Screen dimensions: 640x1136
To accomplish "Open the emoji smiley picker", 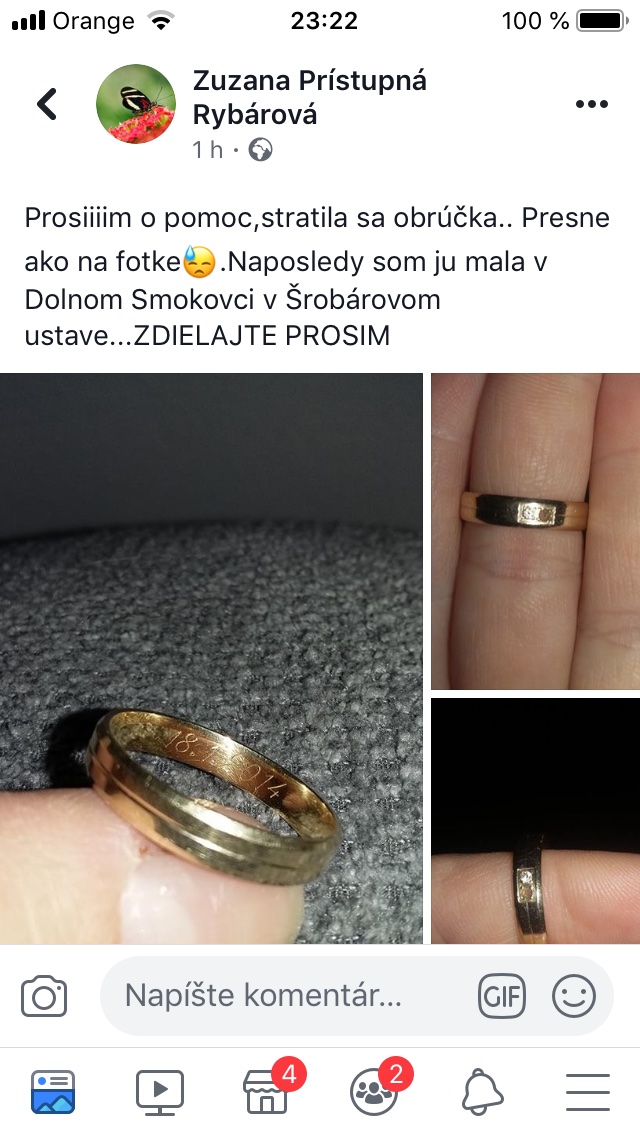I will click(574, 995).
